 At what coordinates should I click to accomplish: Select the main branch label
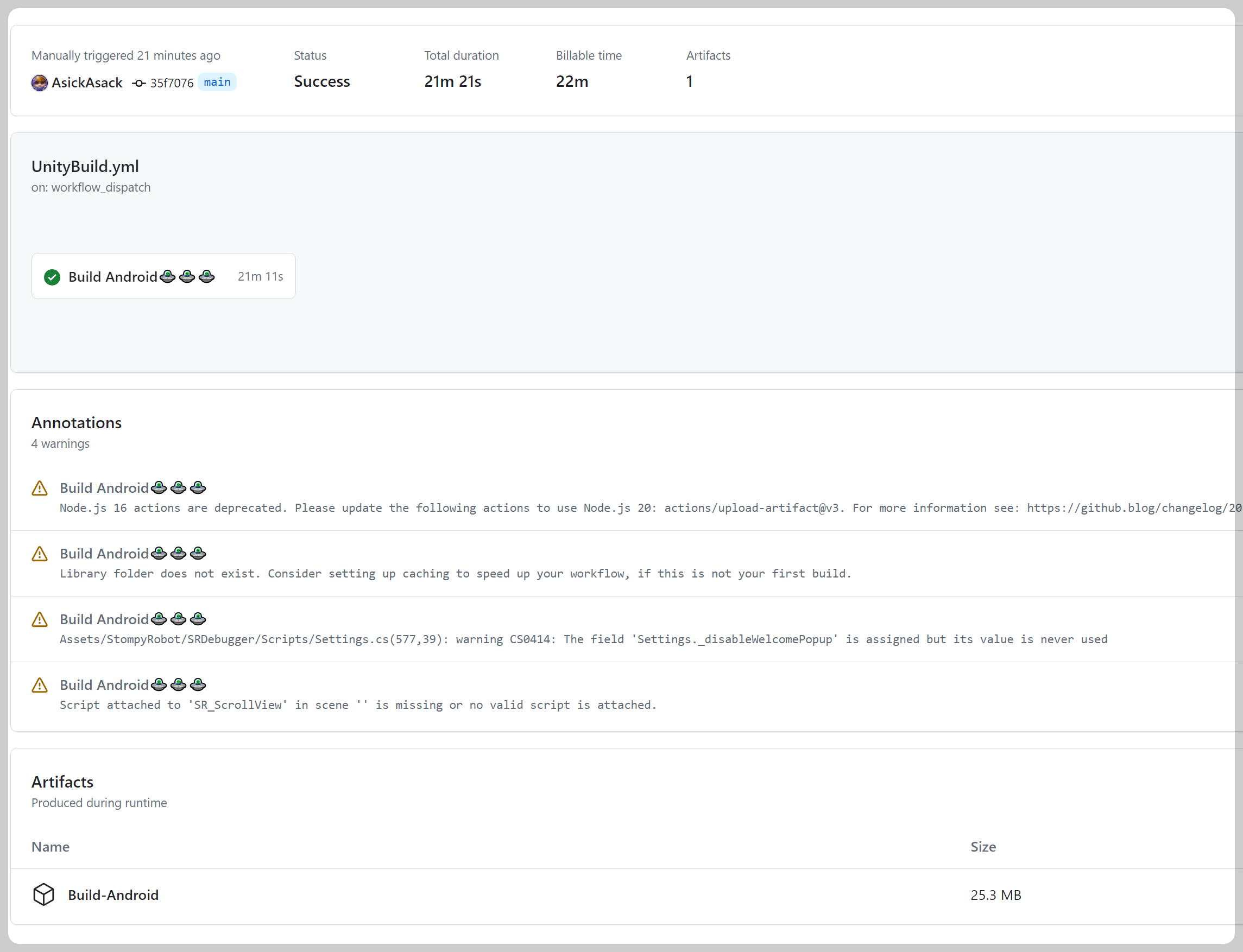point(217,82)
